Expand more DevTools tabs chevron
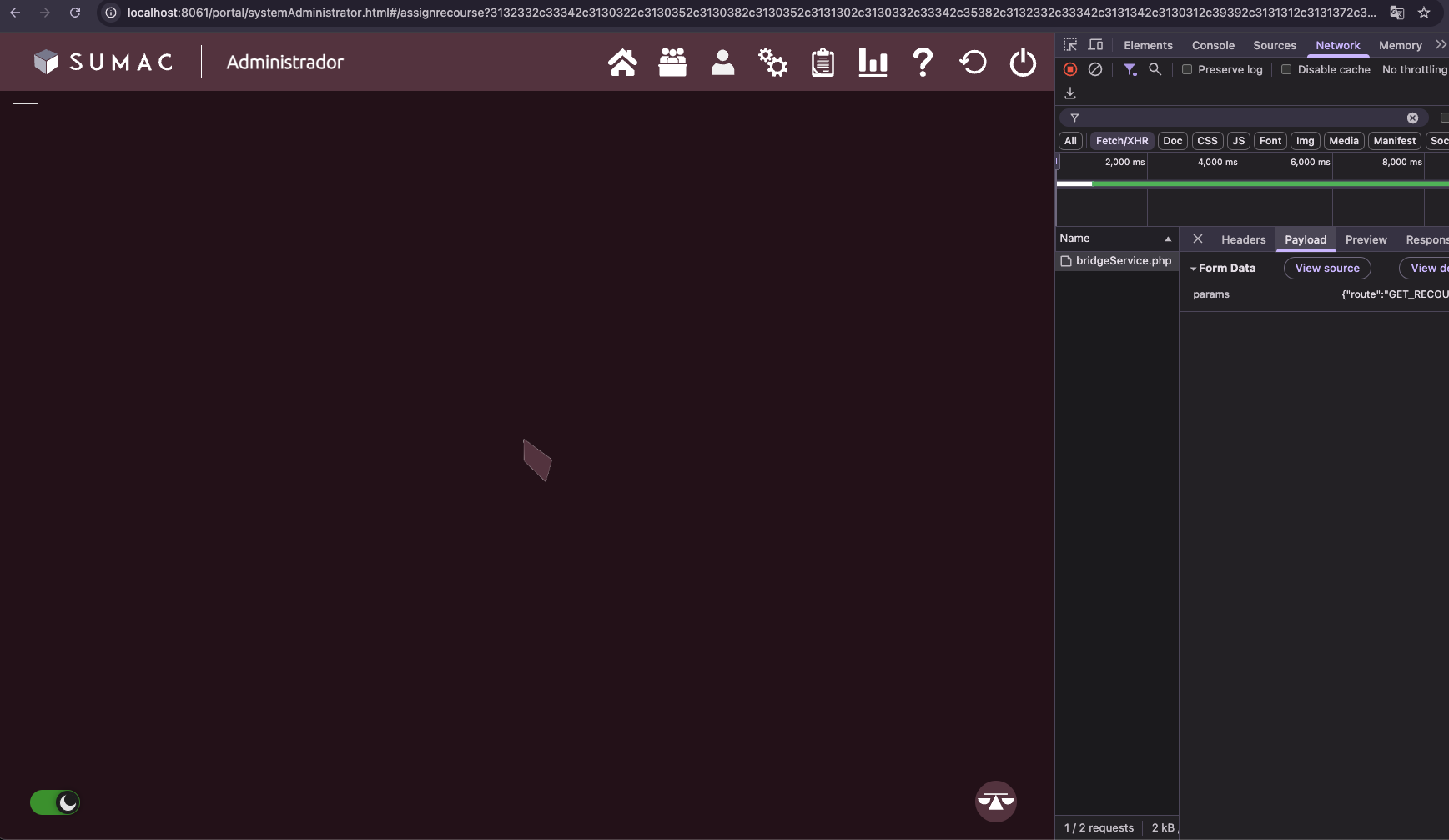 1441,45
